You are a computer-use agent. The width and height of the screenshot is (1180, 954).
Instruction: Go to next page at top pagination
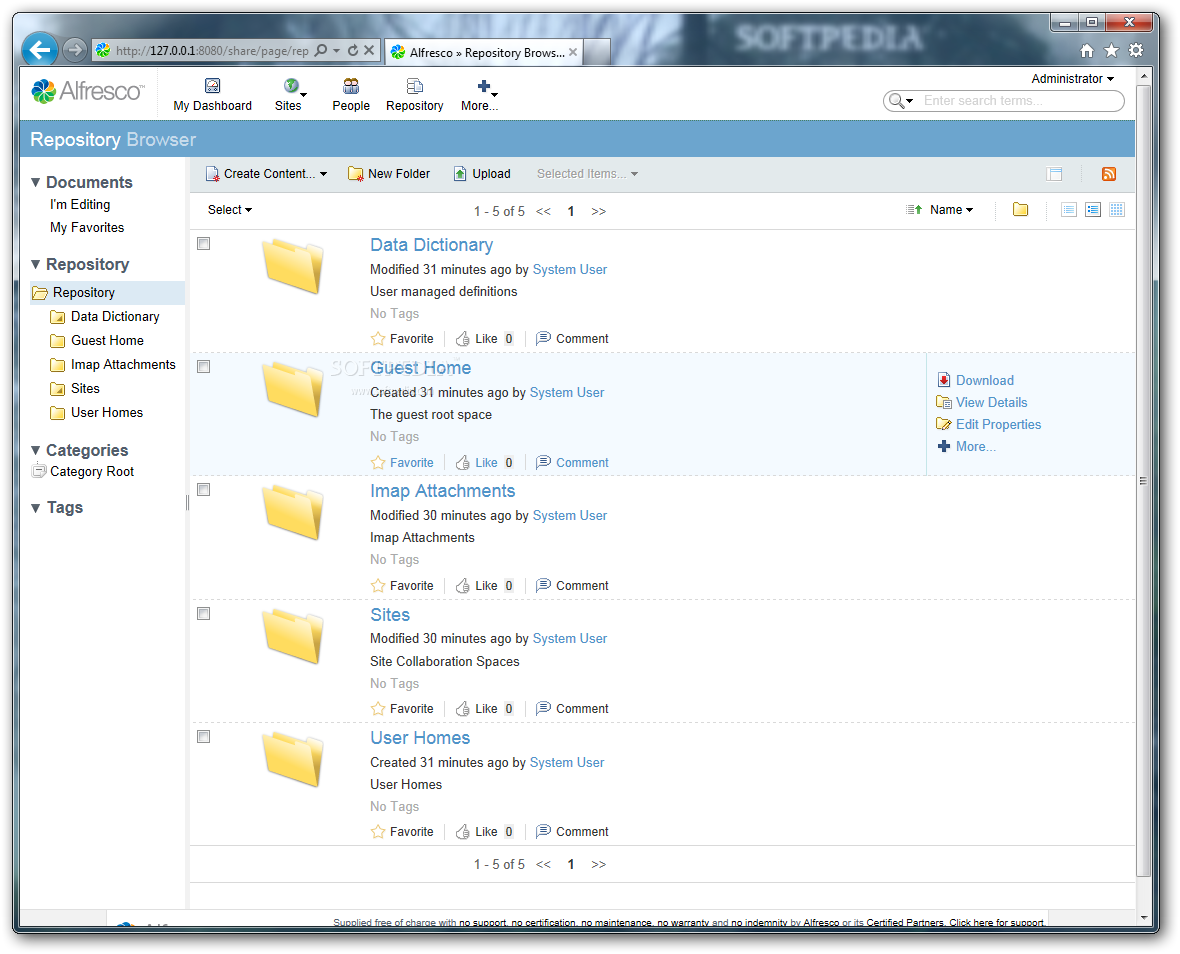pyautogui.click(x=598, y=211)
